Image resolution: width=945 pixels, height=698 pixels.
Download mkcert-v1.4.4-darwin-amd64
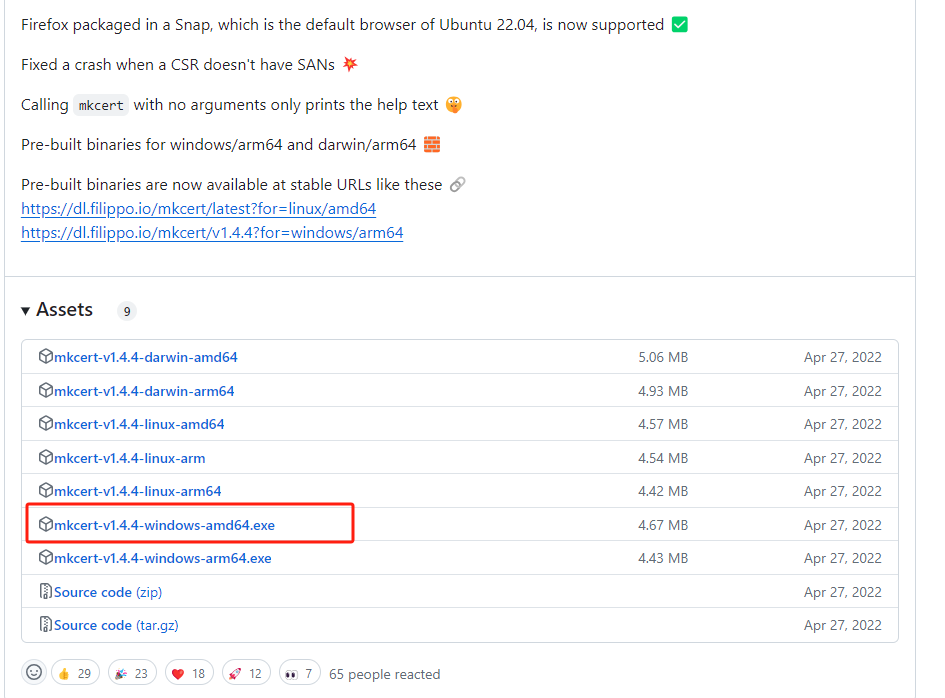(146, 357)
